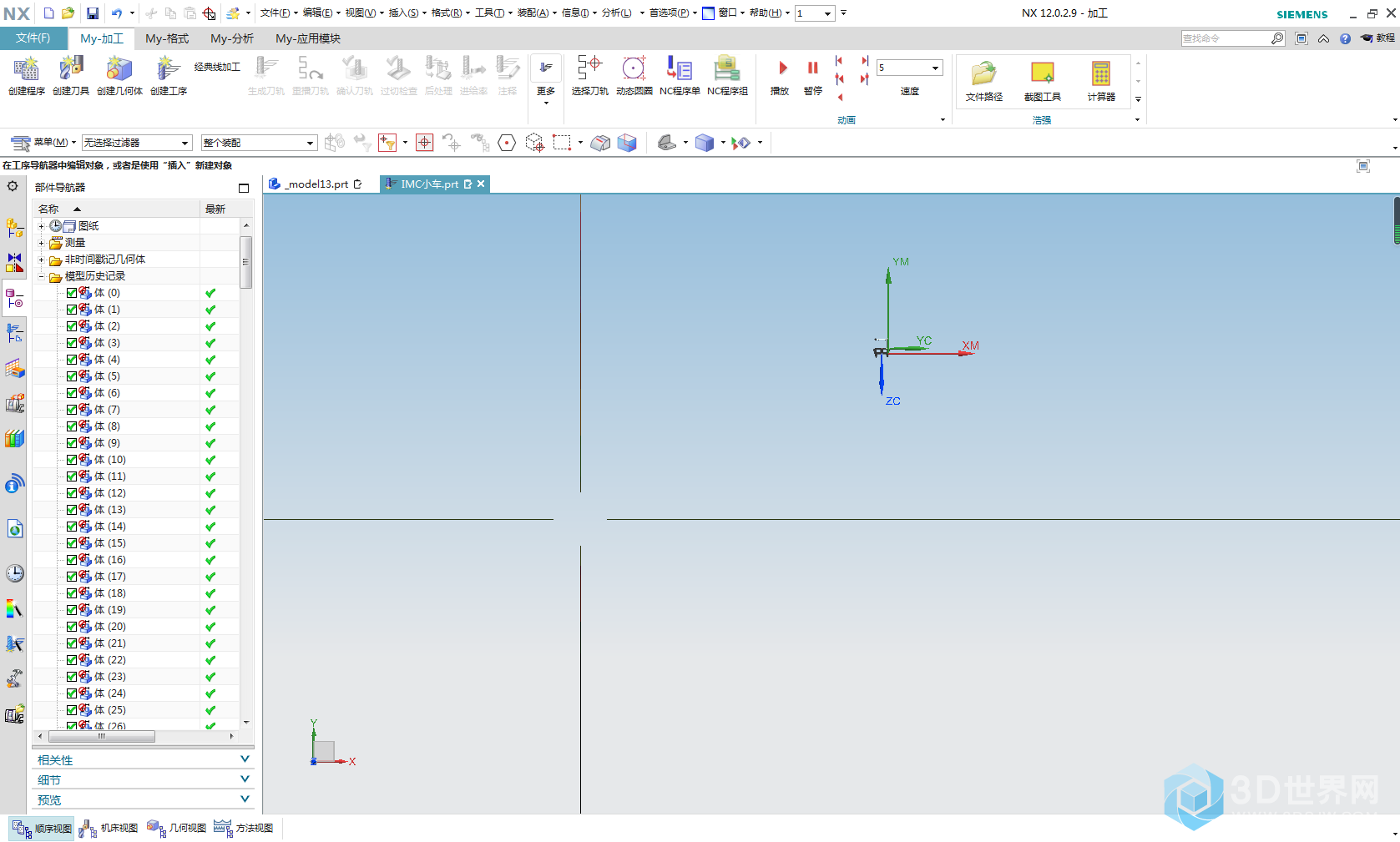This screenshot has height=842, width=1400.
Task: Open the Operation Navigator sidebar icon
Action: pos(14,334)
